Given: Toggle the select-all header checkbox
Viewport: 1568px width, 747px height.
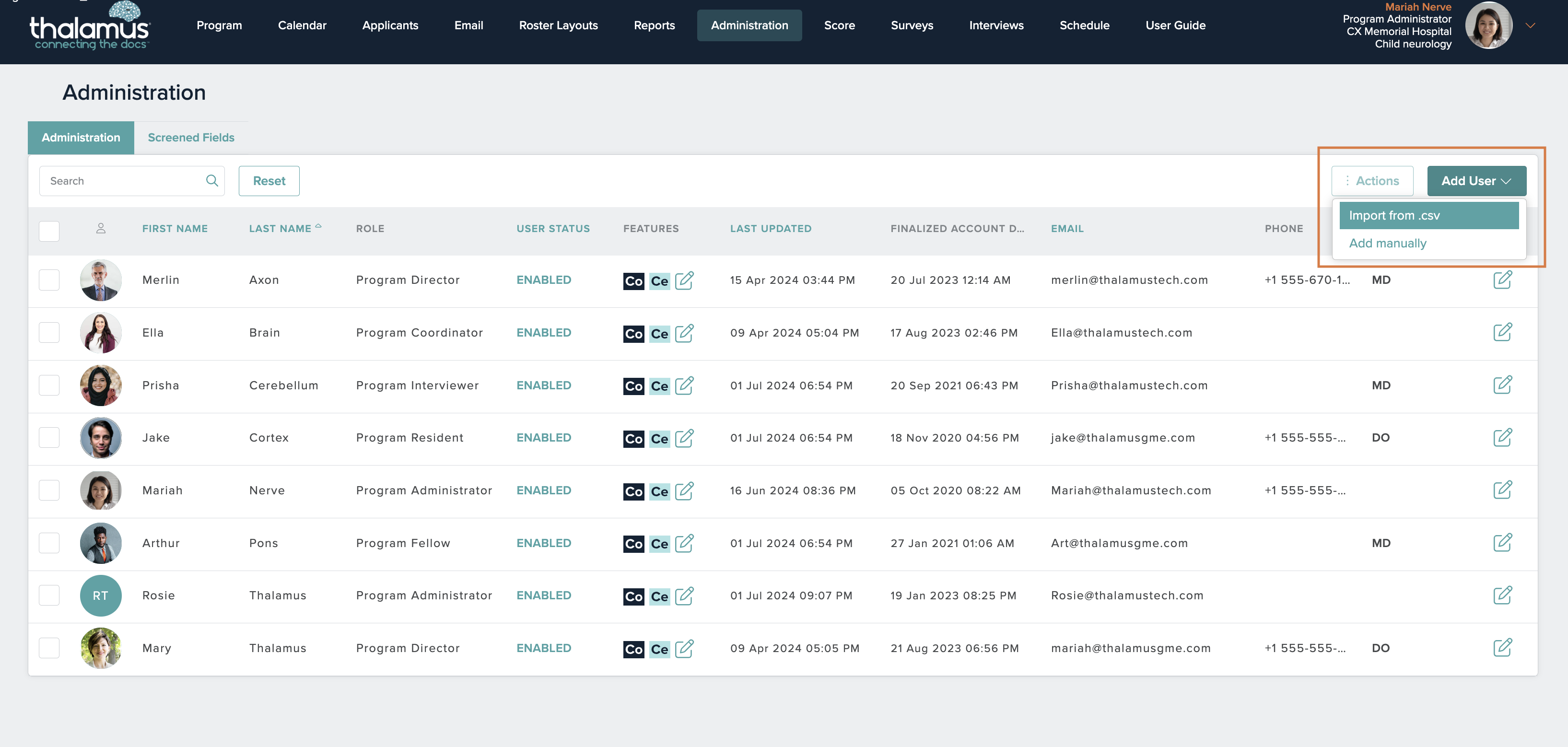Looking at the screenshot, I should (x=49, y=231).
